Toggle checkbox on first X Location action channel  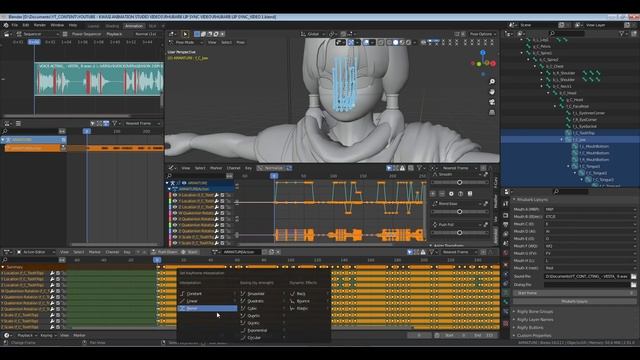pyautogui.click(x=58, y=273)
